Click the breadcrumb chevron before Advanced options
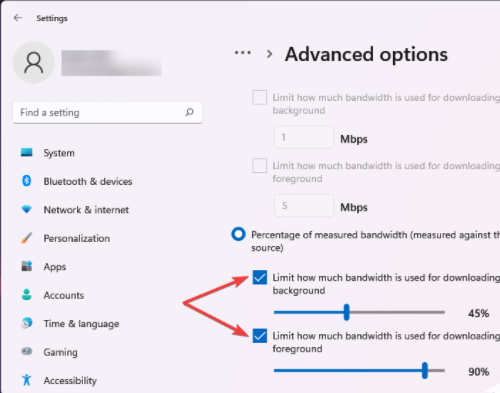This screenshot has width=500, height=393. [269, 54]
